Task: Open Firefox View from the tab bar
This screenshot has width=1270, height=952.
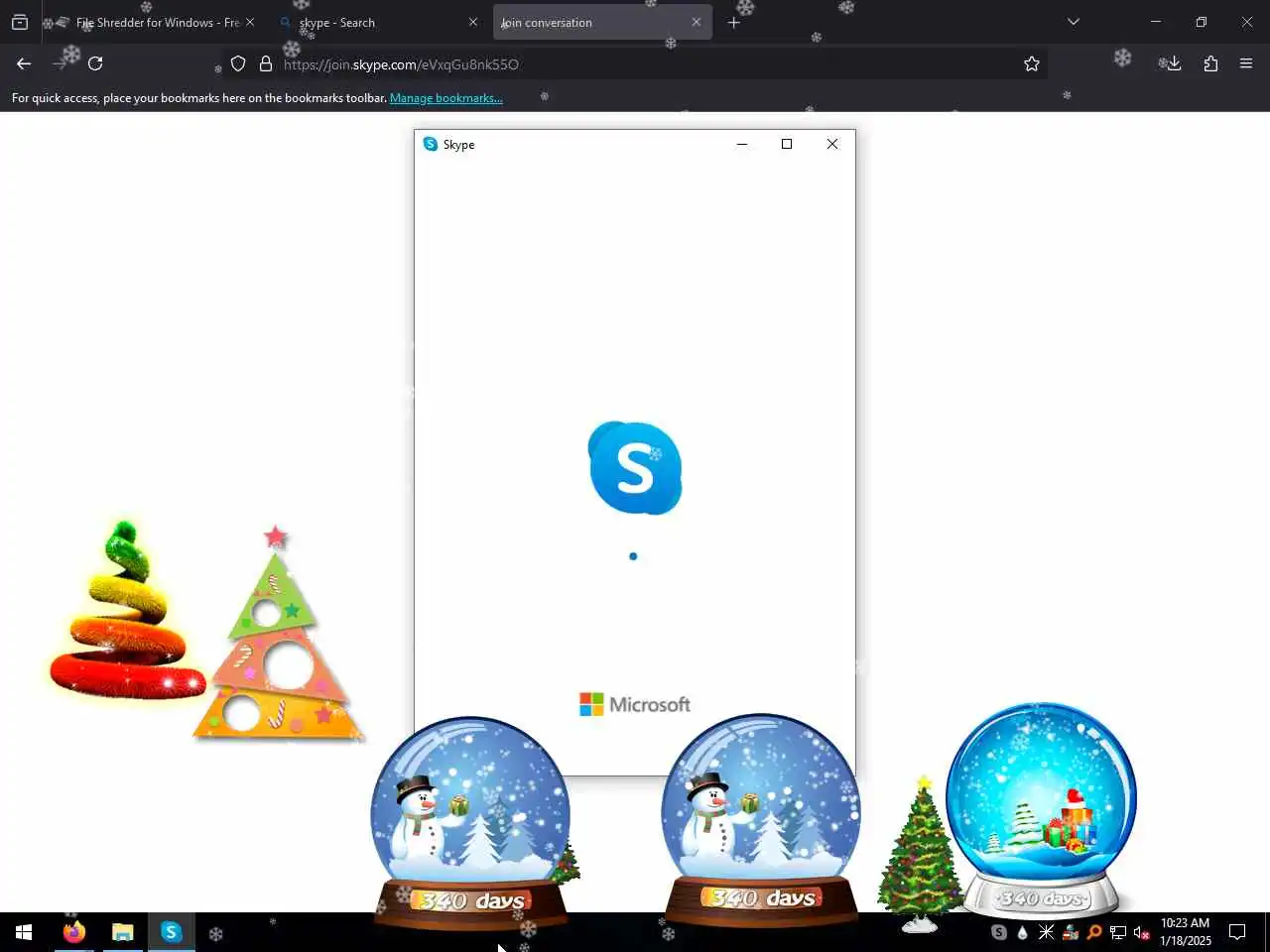Action: [x=20, y=22]
